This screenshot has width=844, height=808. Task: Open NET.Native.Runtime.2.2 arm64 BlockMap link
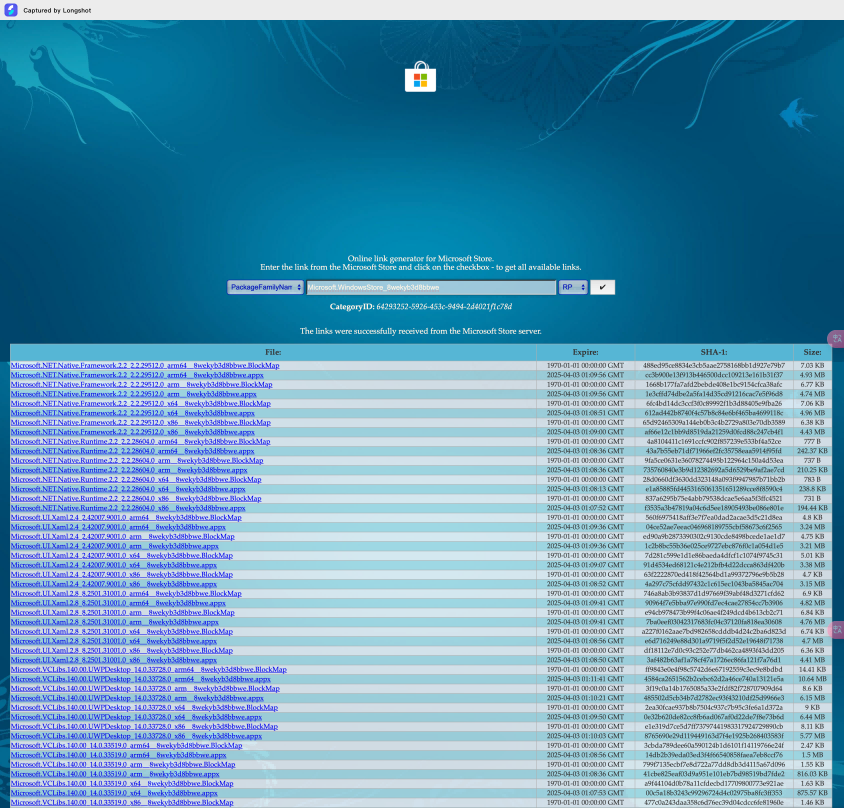tap(140, 441)
